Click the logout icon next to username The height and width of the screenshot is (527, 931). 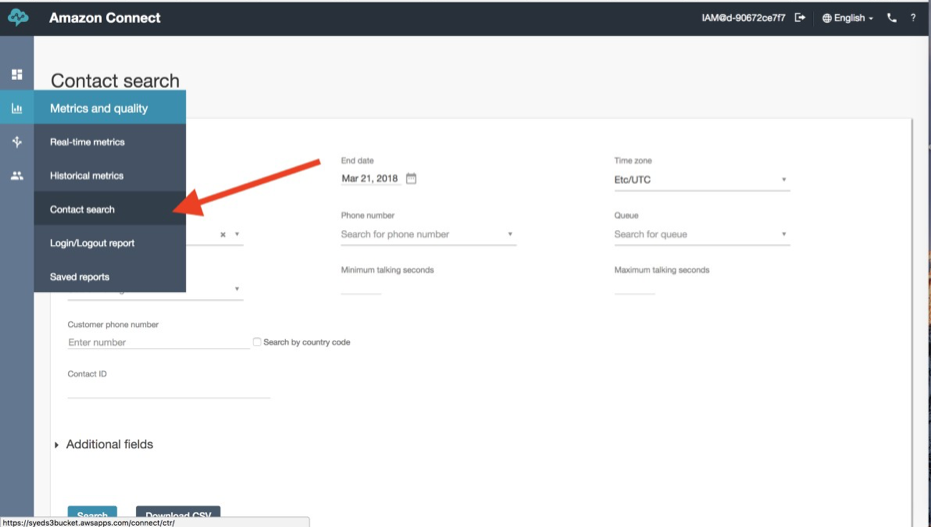click(800, 18)
